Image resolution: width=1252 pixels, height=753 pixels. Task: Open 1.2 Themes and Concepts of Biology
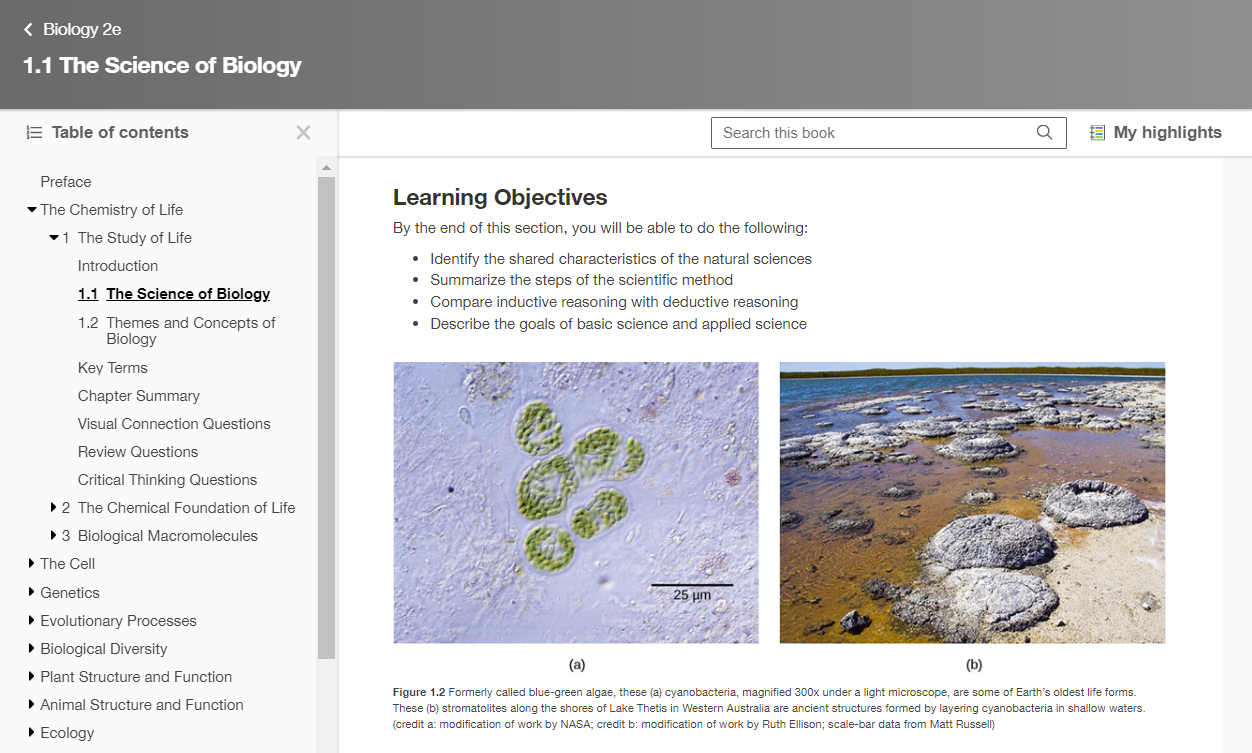coord(177,331)
